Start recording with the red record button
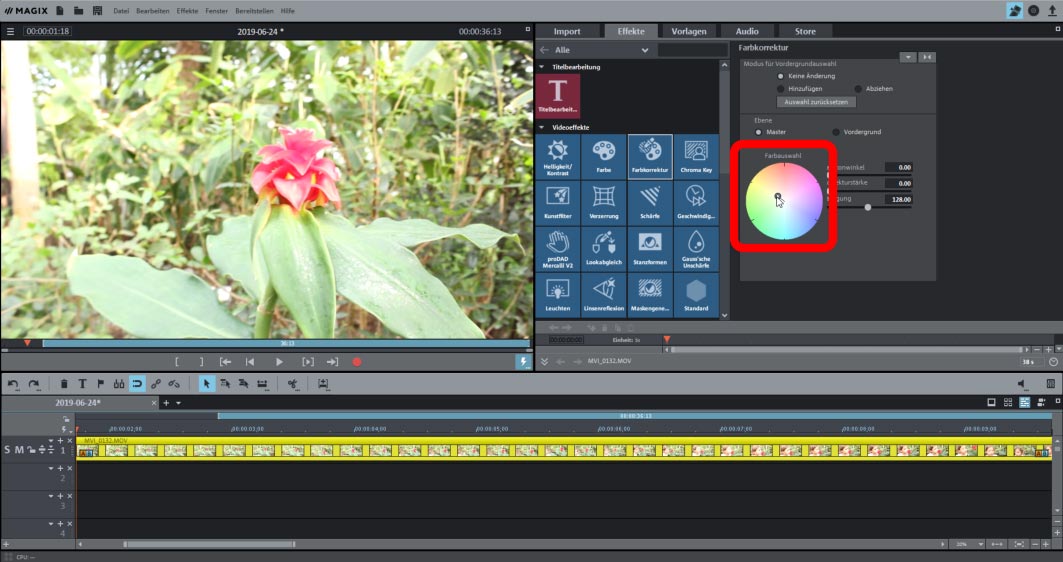The width and height of the screenshot is (1063, 562). click(357, 362)
